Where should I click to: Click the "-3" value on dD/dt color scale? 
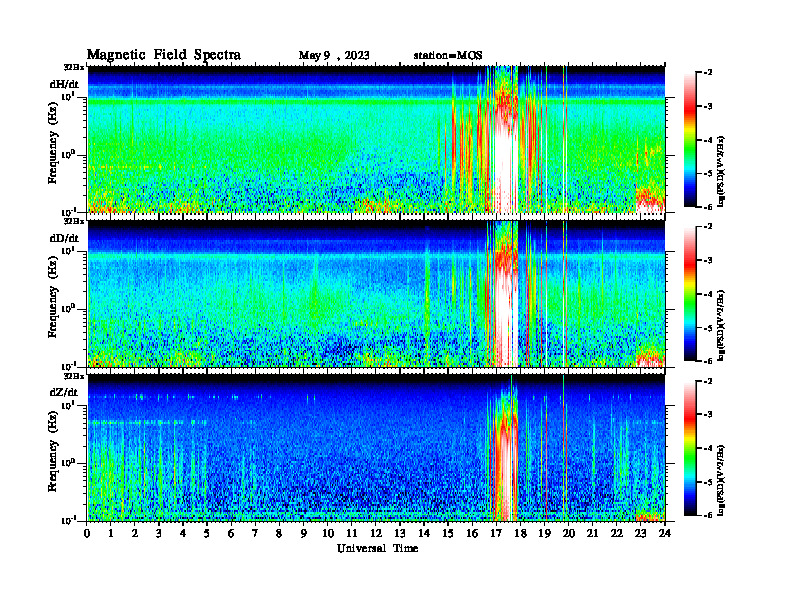click(708, 261)
